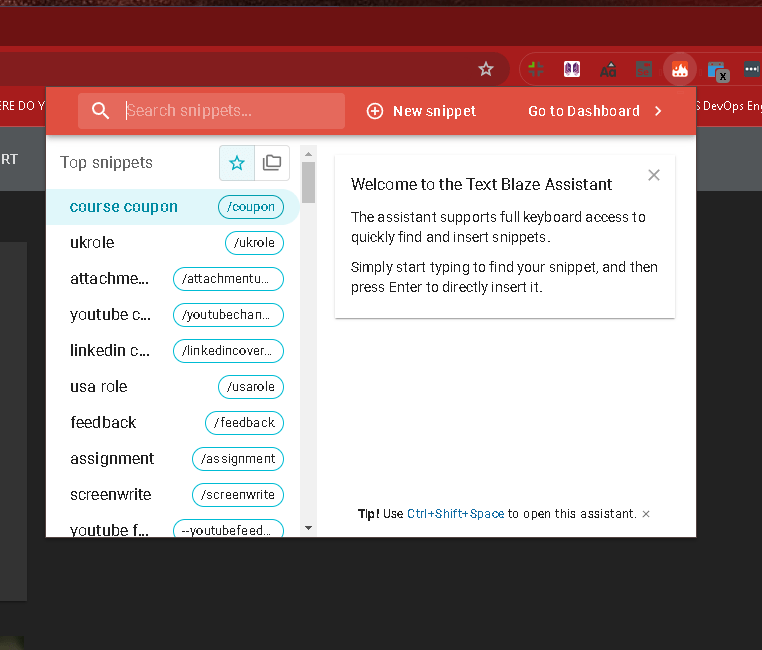The width and height of the screenshot is (762, 650).
Task: Click the Aa font extension icon
Action: click(x=608, y=69)
